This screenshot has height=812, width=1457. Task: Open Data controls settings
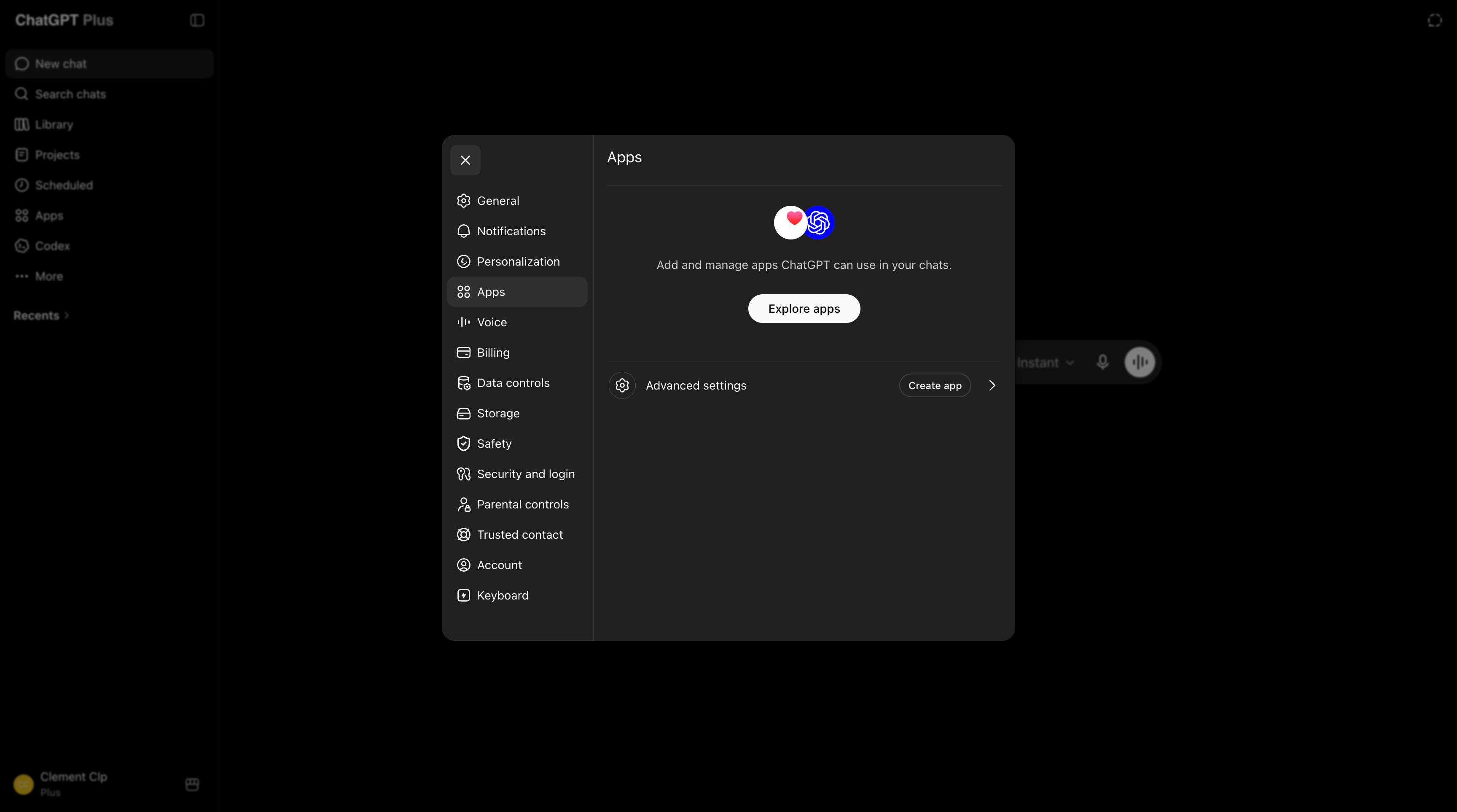[517, 383]
